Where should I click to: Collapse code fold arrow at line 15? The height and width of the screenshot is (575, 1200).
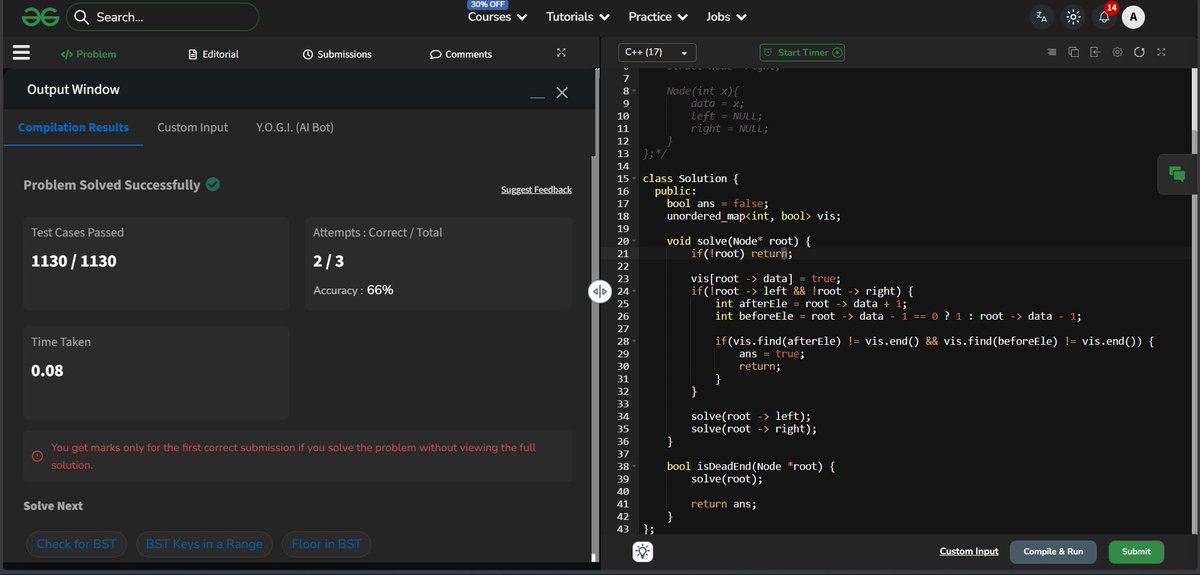(x=634, y=179)
